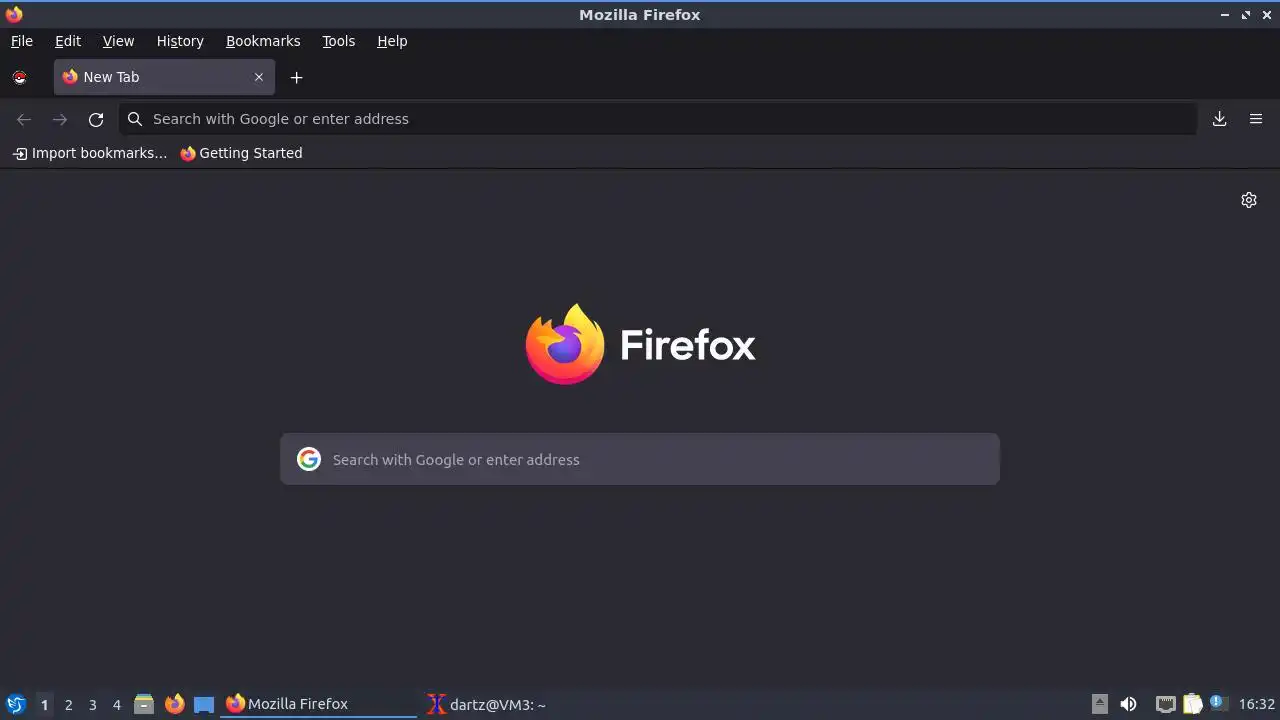This screenshot has width=1280, height=720.
Task: Launch the file manager from taskbar
Action: tap(144, 704)
